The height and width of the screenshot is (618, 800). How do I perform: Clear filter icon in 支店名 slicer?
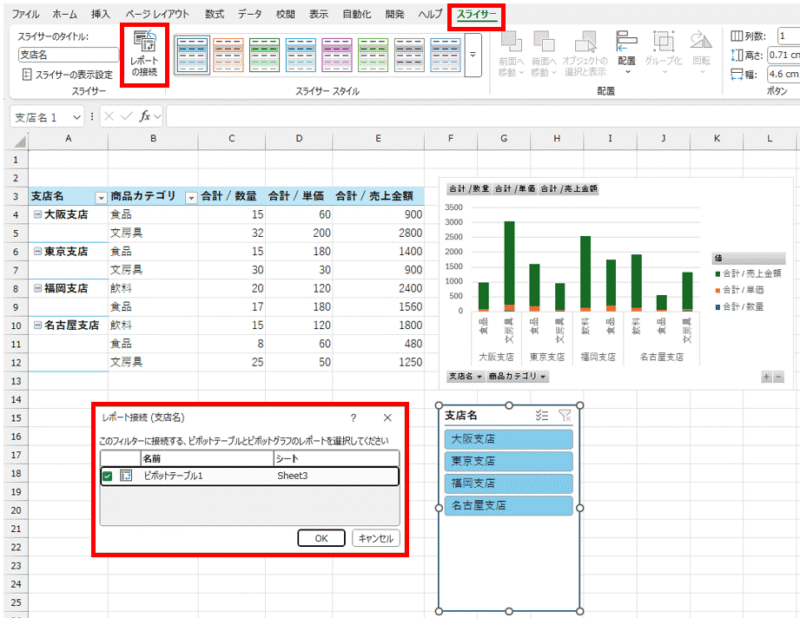point(565,416)
